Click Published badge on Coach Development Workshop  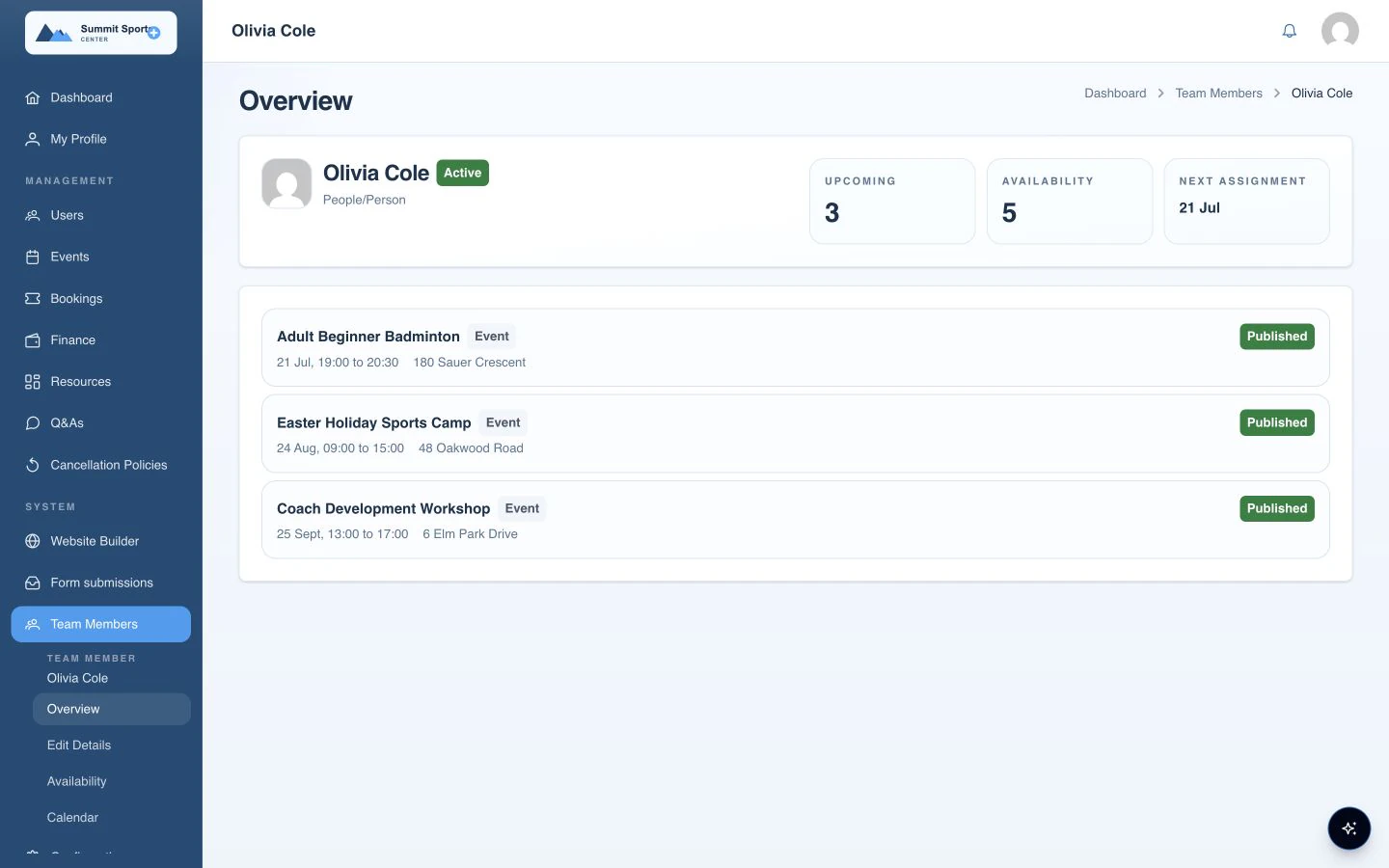tap(1277, 508)
